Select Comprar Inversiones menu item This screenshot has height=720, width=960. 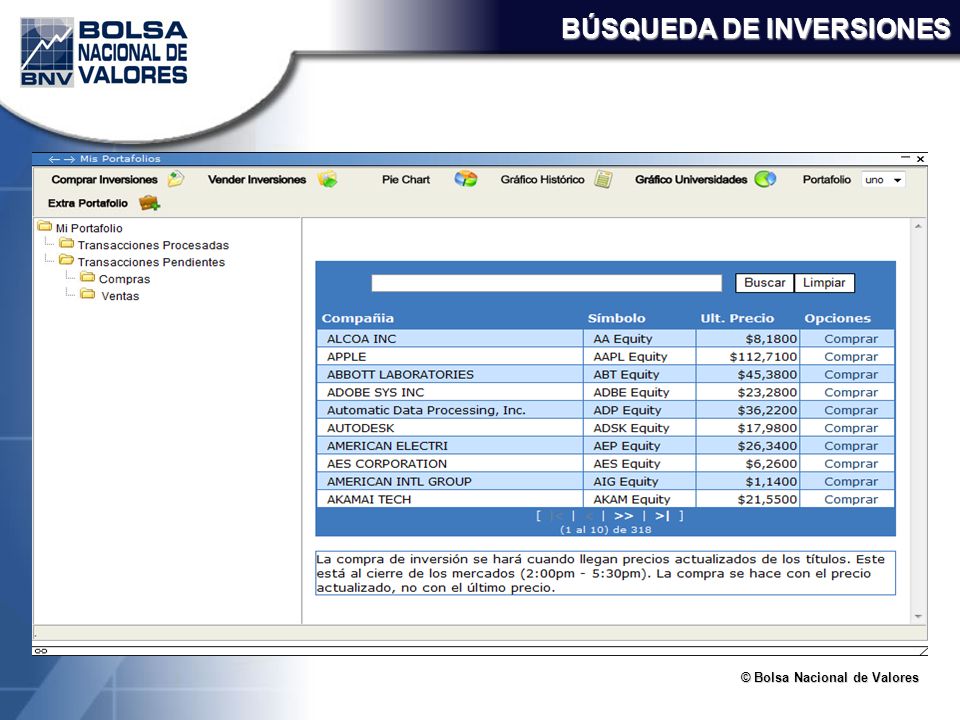[105, 179]
